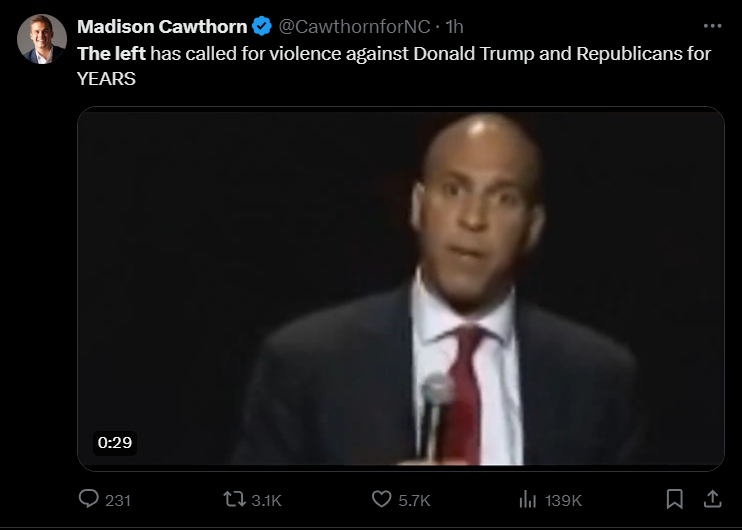Click the Madison Cawthorn display name
This screenshot has height=530, width=742.
coord(162,26)
